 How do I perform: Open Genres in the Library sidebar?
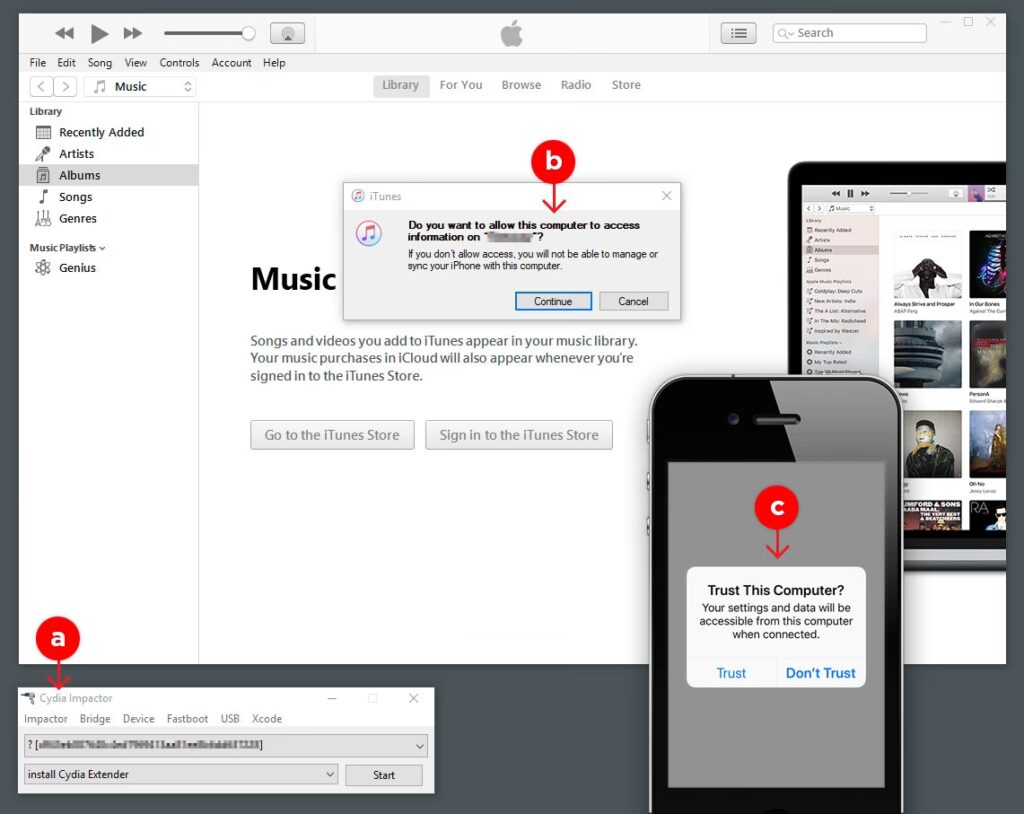[77, 219]
